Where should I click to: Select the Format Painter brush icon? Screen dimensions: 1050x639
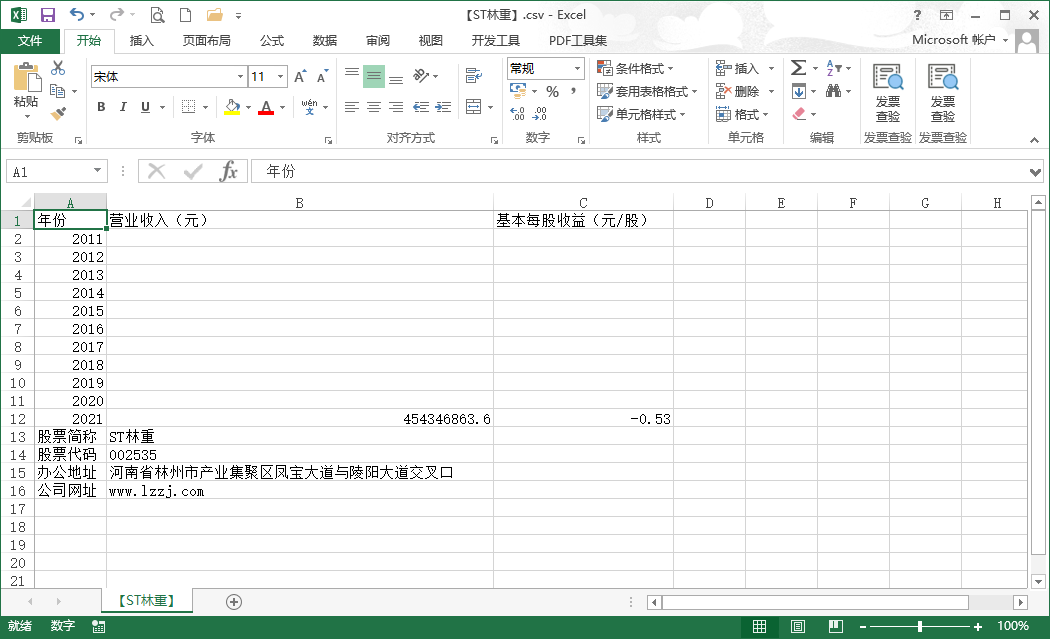coord(58,114)
